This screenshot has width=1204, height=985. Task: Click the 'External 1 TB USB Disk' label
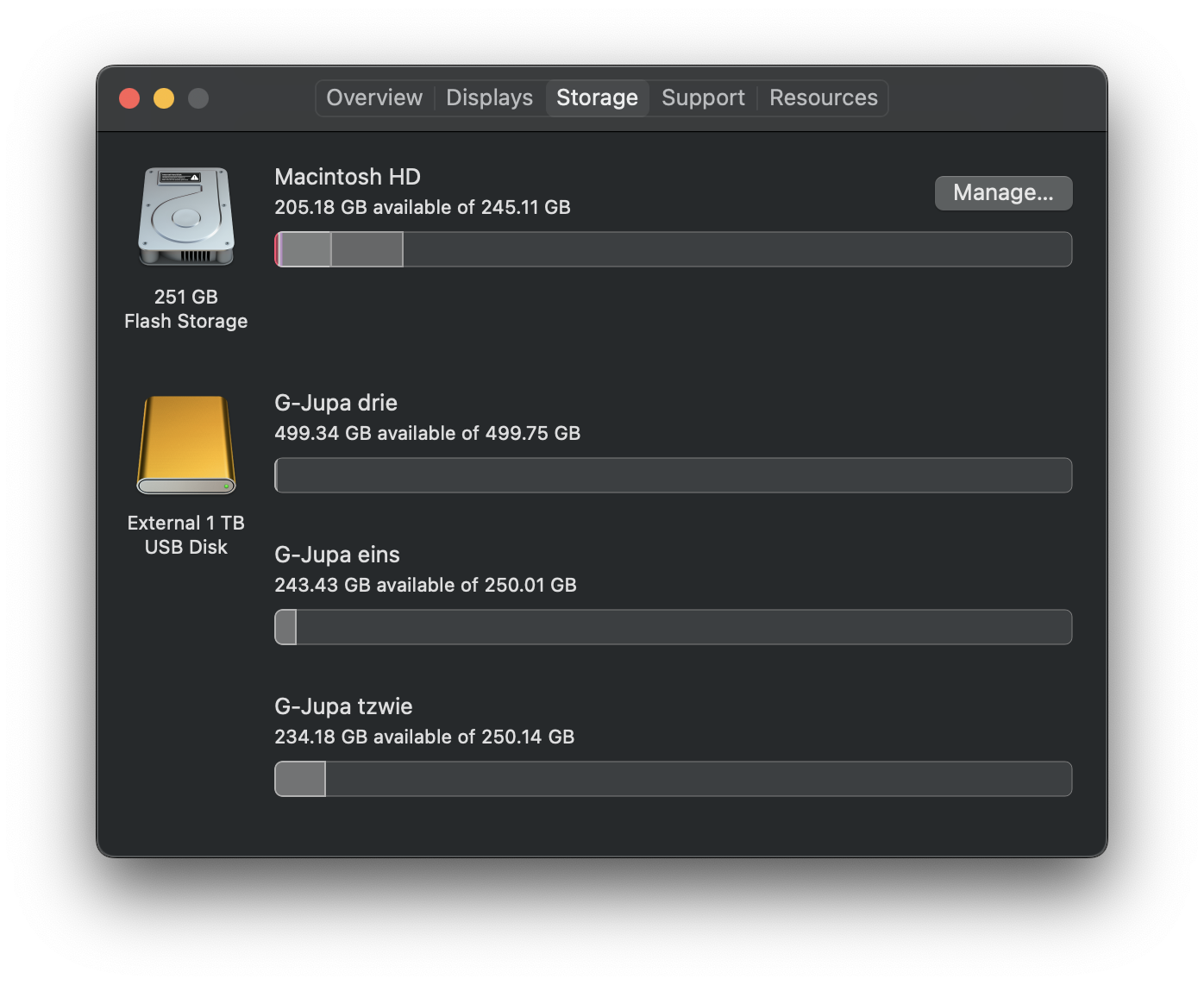tap(186, 535)
